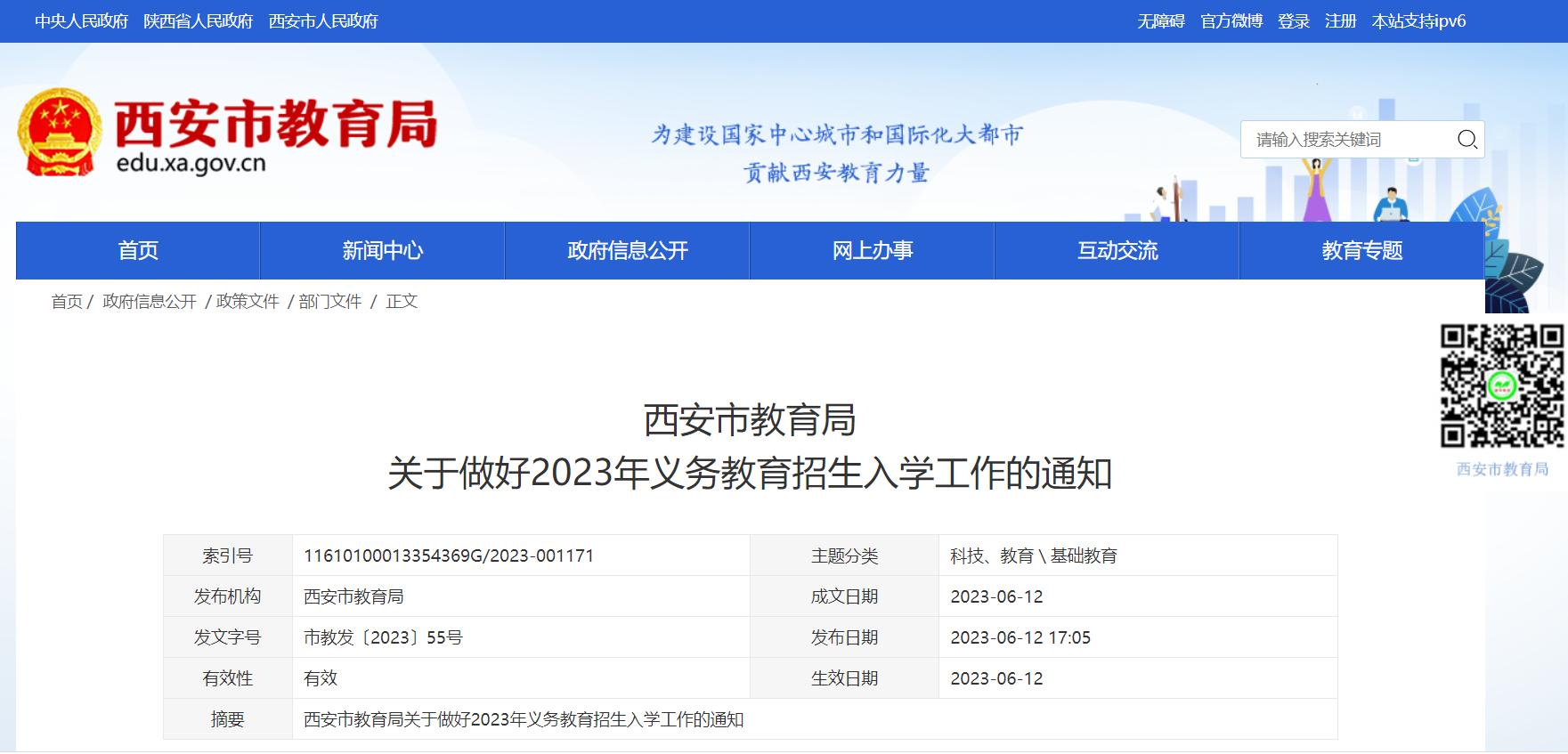
Task: Click the 正文 breadcrumb text
Action: tap(402, 302)
